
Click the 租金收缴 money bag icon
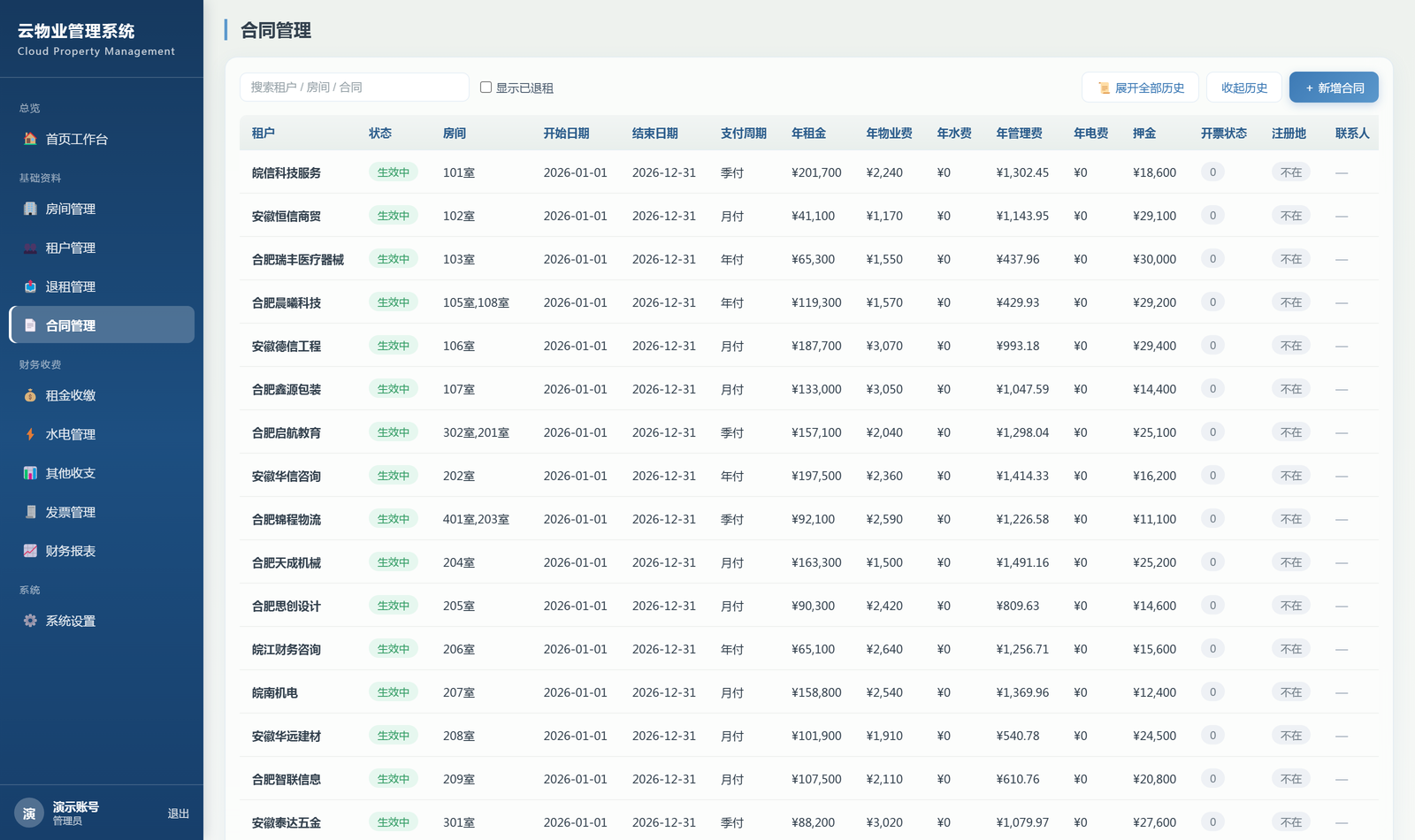(x=30, y=395)
